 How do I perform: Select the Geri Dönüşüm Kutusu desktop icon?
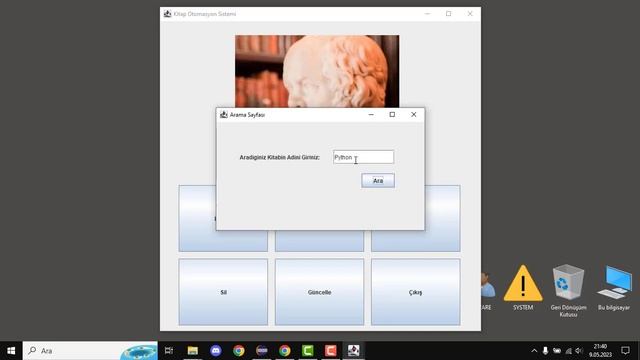[x=568, y=291]
